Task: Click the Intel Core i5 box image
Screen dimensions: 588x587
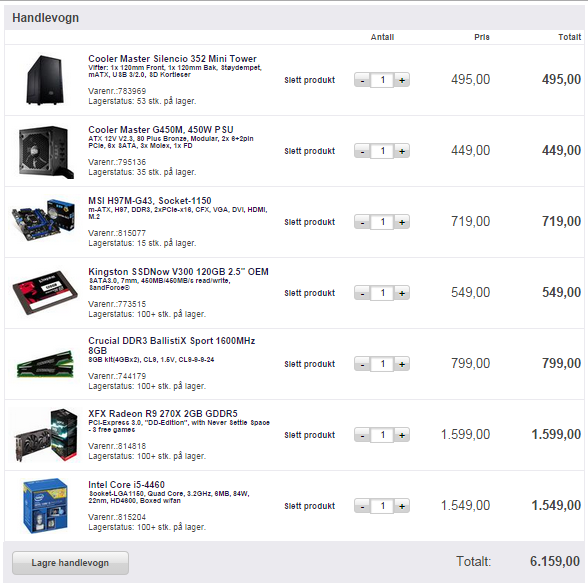Action: pyautogui.click(x=45, y=505)
